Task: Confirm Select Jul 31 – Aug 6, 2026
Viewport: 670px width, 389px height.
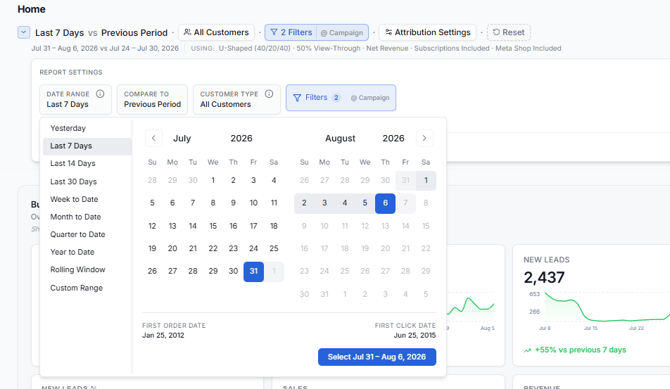Action: click(377, 357)
